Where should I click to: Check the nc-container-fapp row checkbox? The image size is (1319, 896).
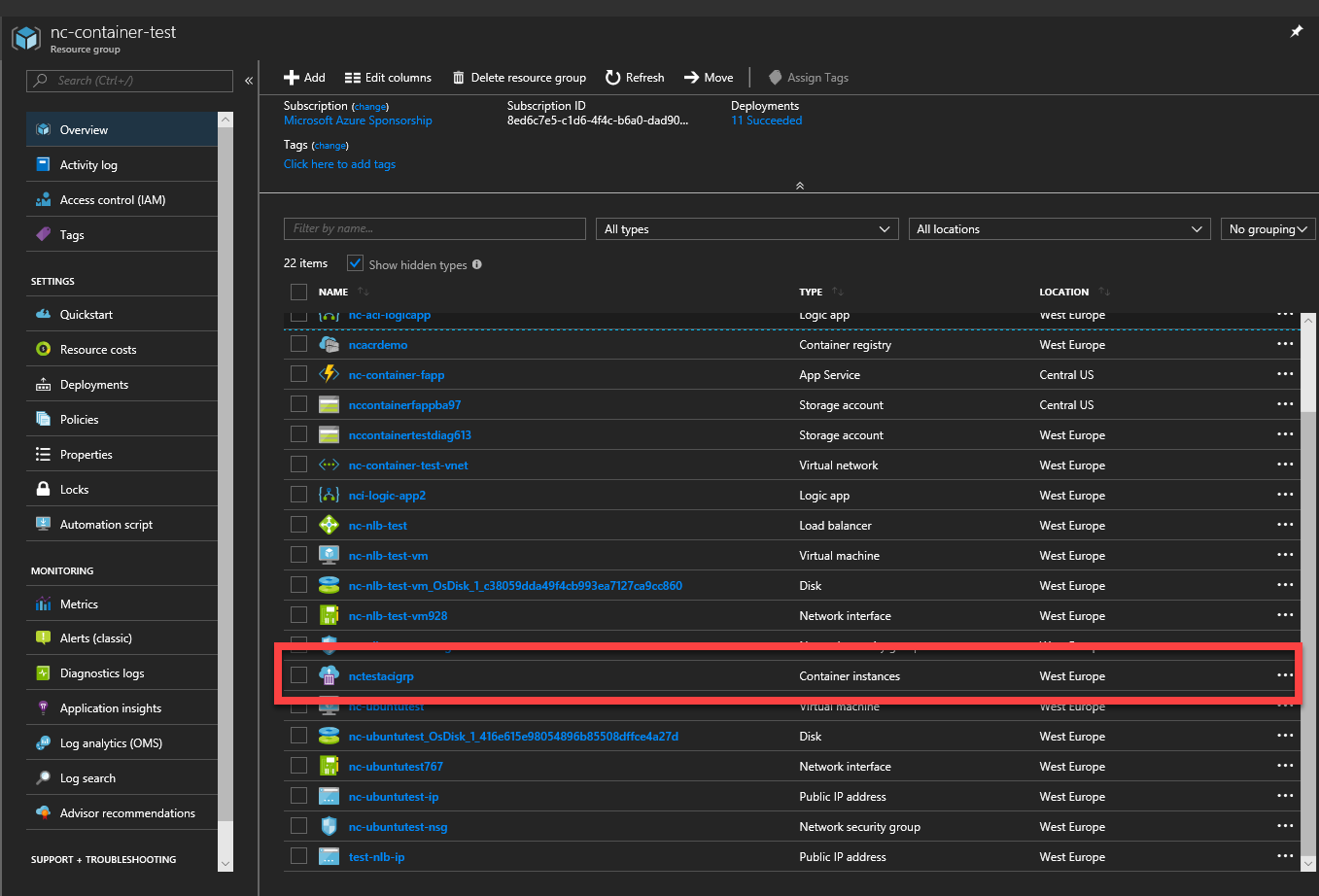pos(298,374)
